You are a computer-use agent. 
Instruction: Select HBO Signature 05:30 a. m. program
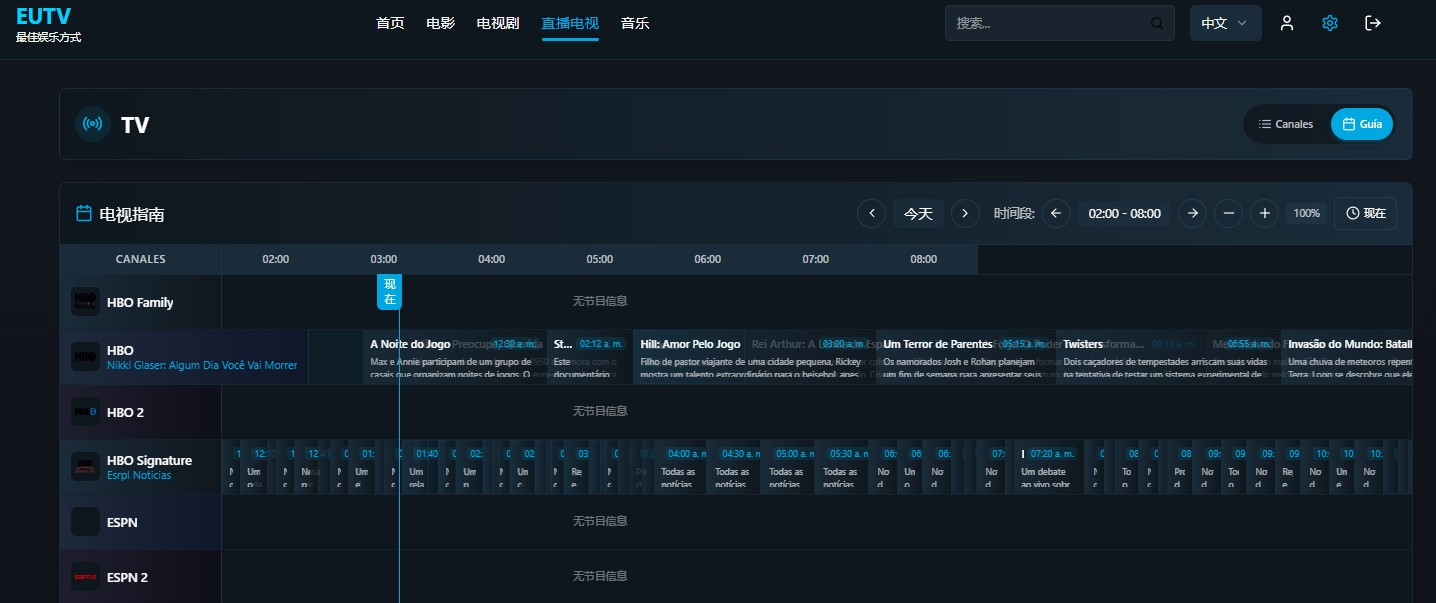[x=841, y=467]
